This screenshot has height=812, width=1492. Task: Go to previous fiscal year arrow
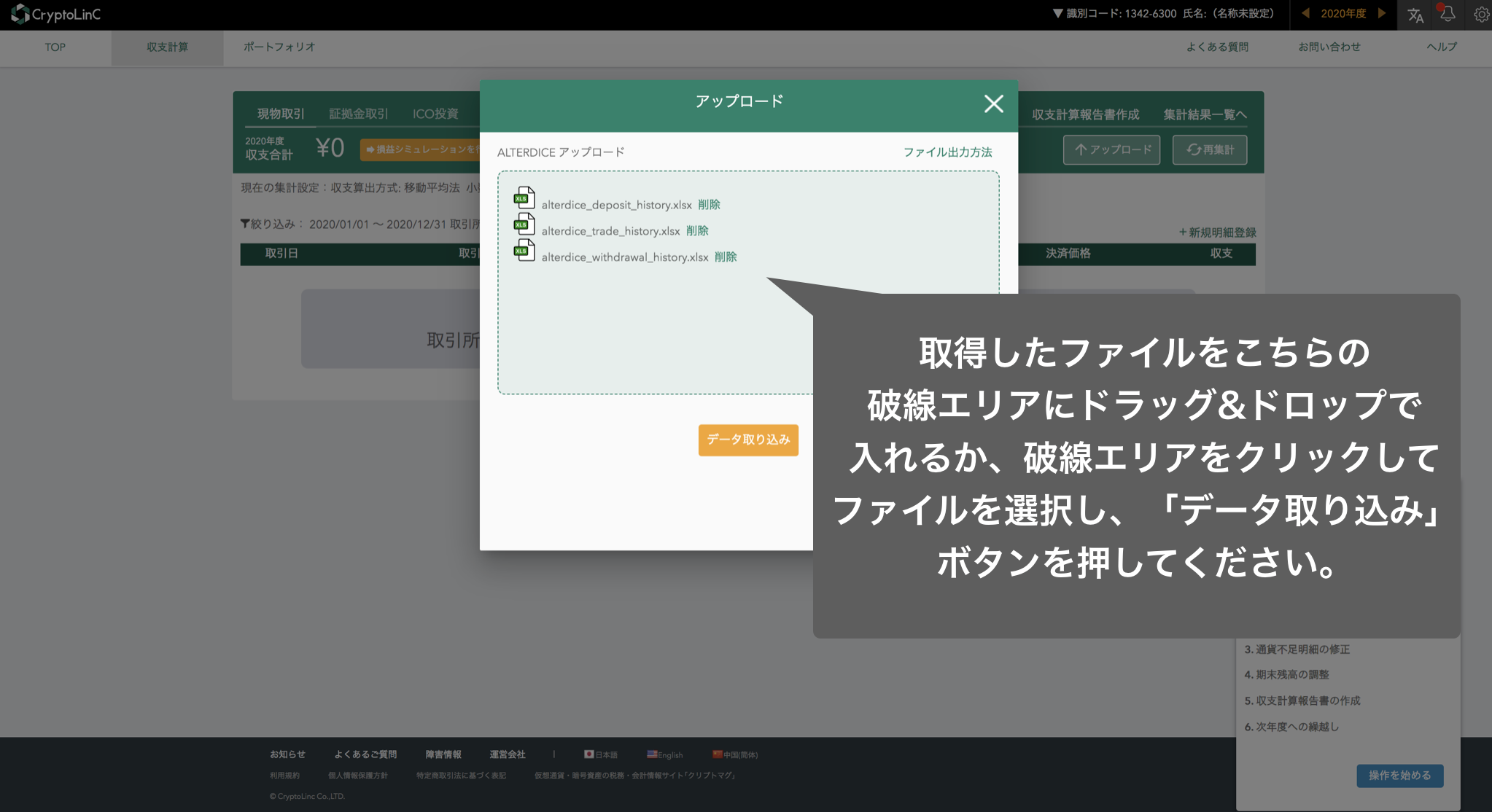click(1305, 13)
